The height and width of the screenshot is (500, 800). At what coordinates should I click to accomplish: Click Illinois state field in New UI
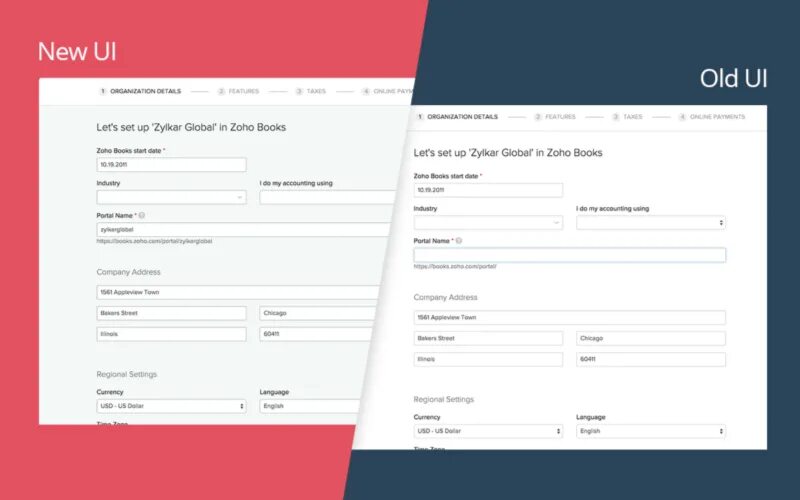coord(171,334)
